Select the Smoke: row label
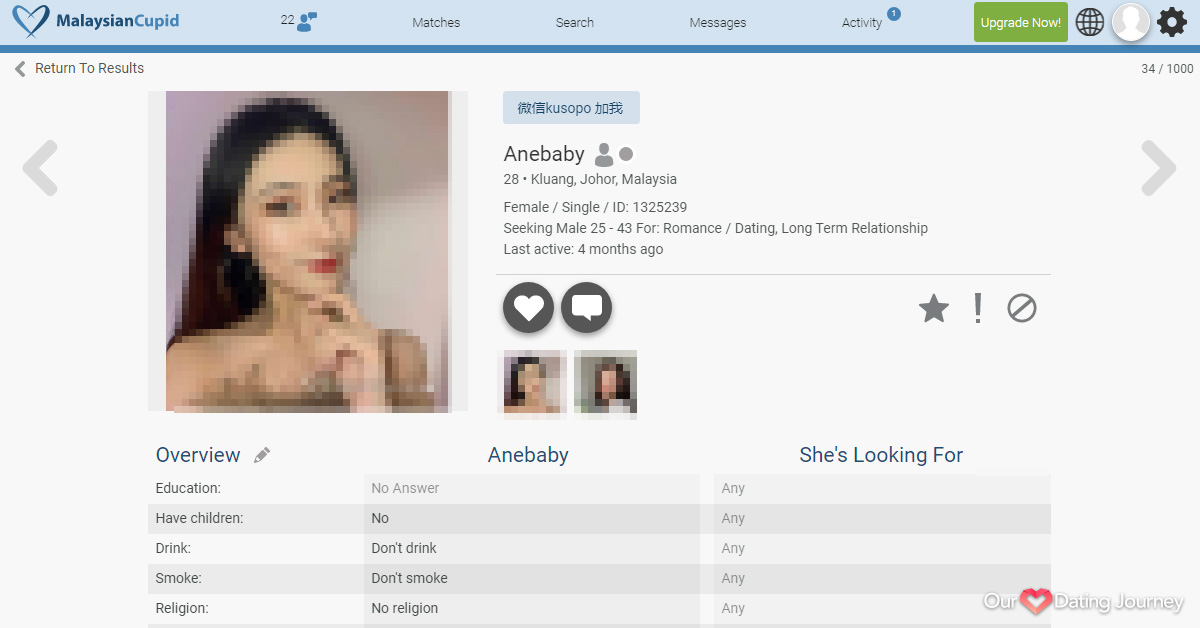This screenshot has width=1200, height=628. [176, 578]
